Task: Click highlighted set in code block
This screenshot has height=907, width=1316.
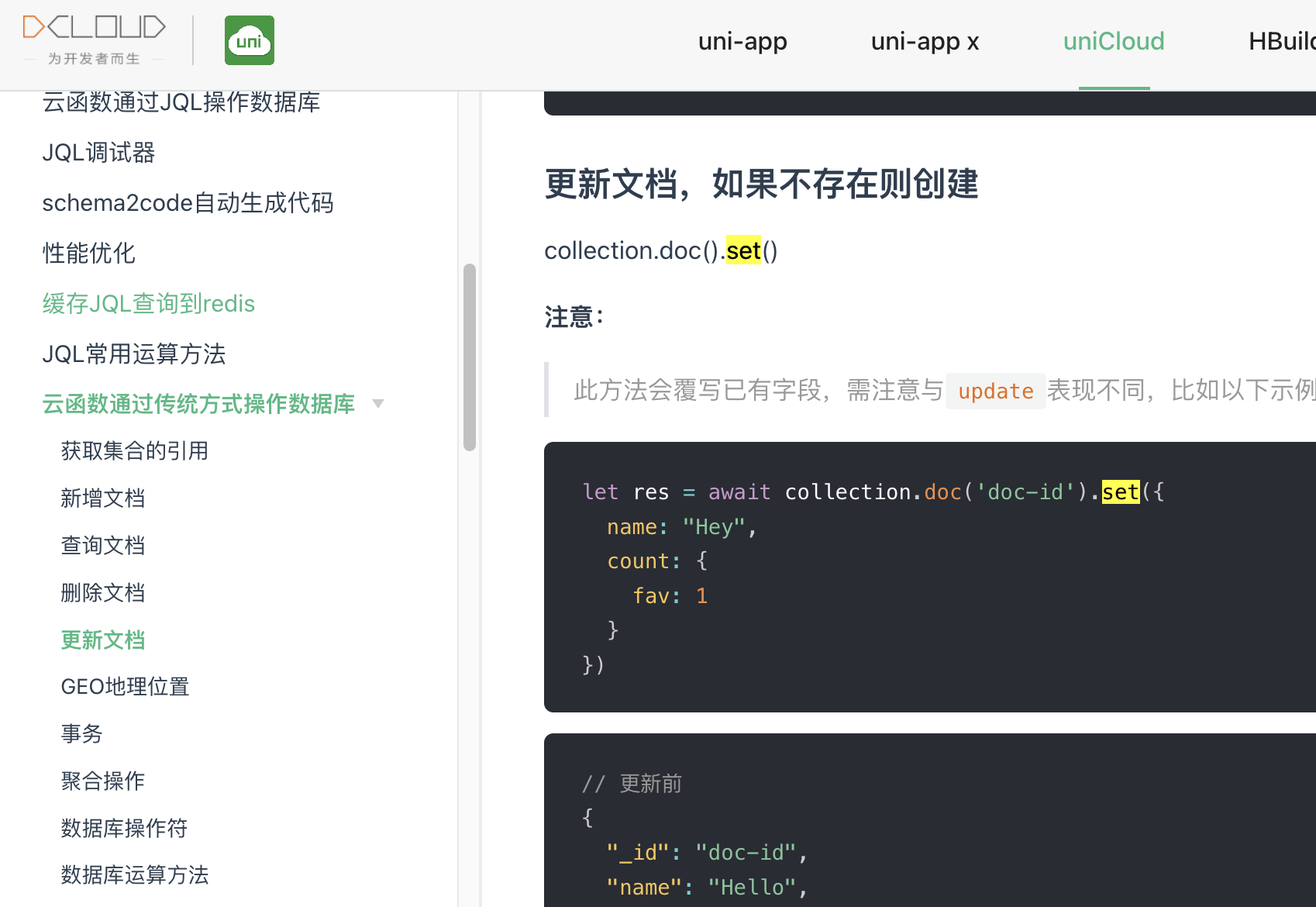Action: (x=1121, y=492)
